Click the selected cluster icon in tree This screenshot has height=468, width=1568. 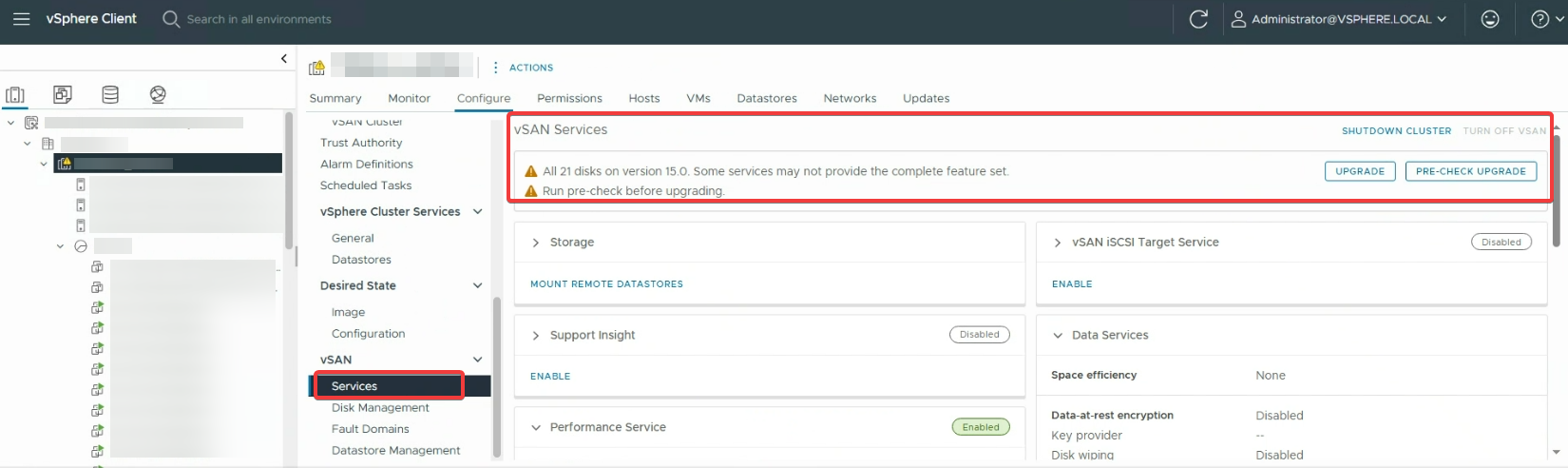point(65,164)
